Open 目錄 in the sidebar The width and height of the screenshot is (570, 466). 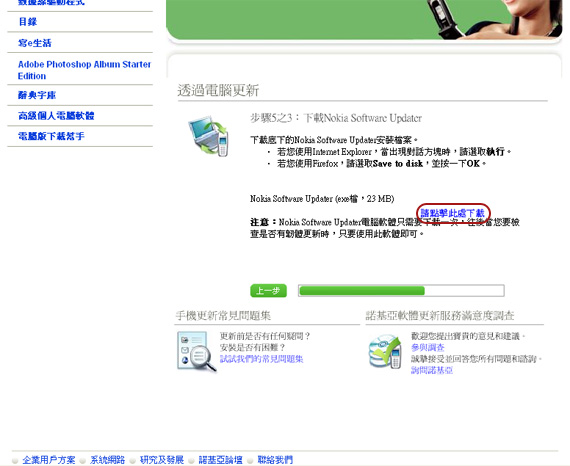tap(28, 22)
